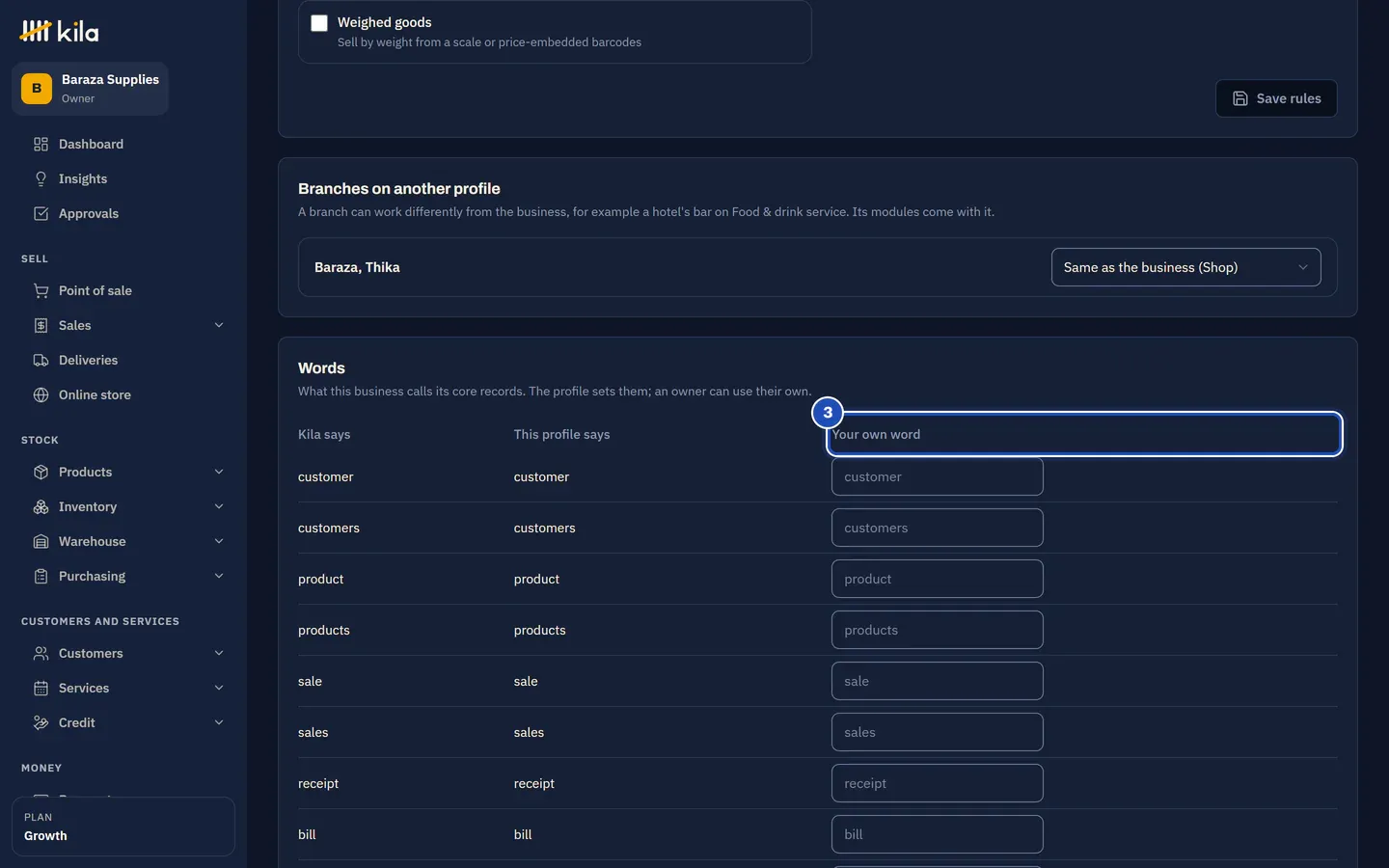Screen dimensions: 1389x868
Task: Click the Kila logo
Action: tap(59, 32)
